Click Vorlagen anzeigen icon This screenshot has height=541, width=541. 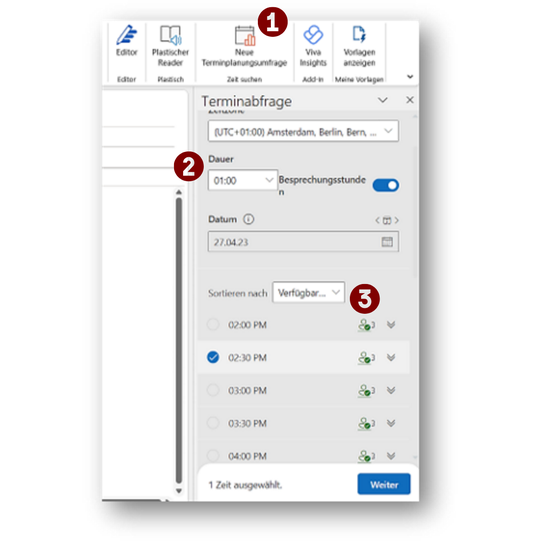click(x=359, y=35)
